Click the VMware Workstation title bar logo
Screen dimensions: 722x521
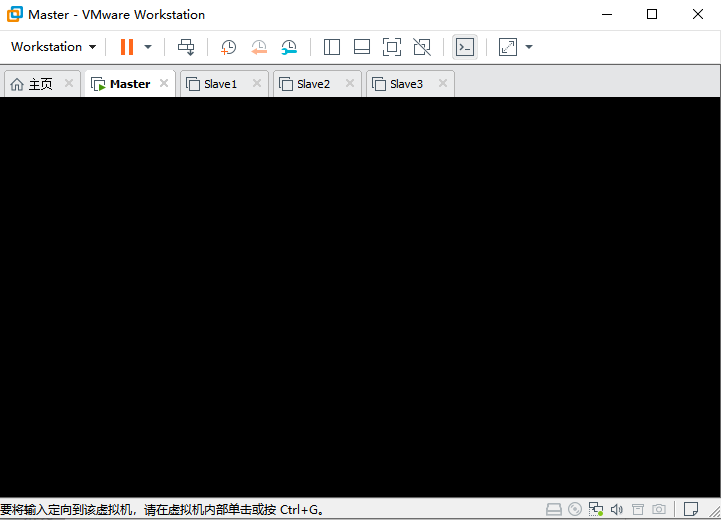pyautogui.click(x=15, y=14)
